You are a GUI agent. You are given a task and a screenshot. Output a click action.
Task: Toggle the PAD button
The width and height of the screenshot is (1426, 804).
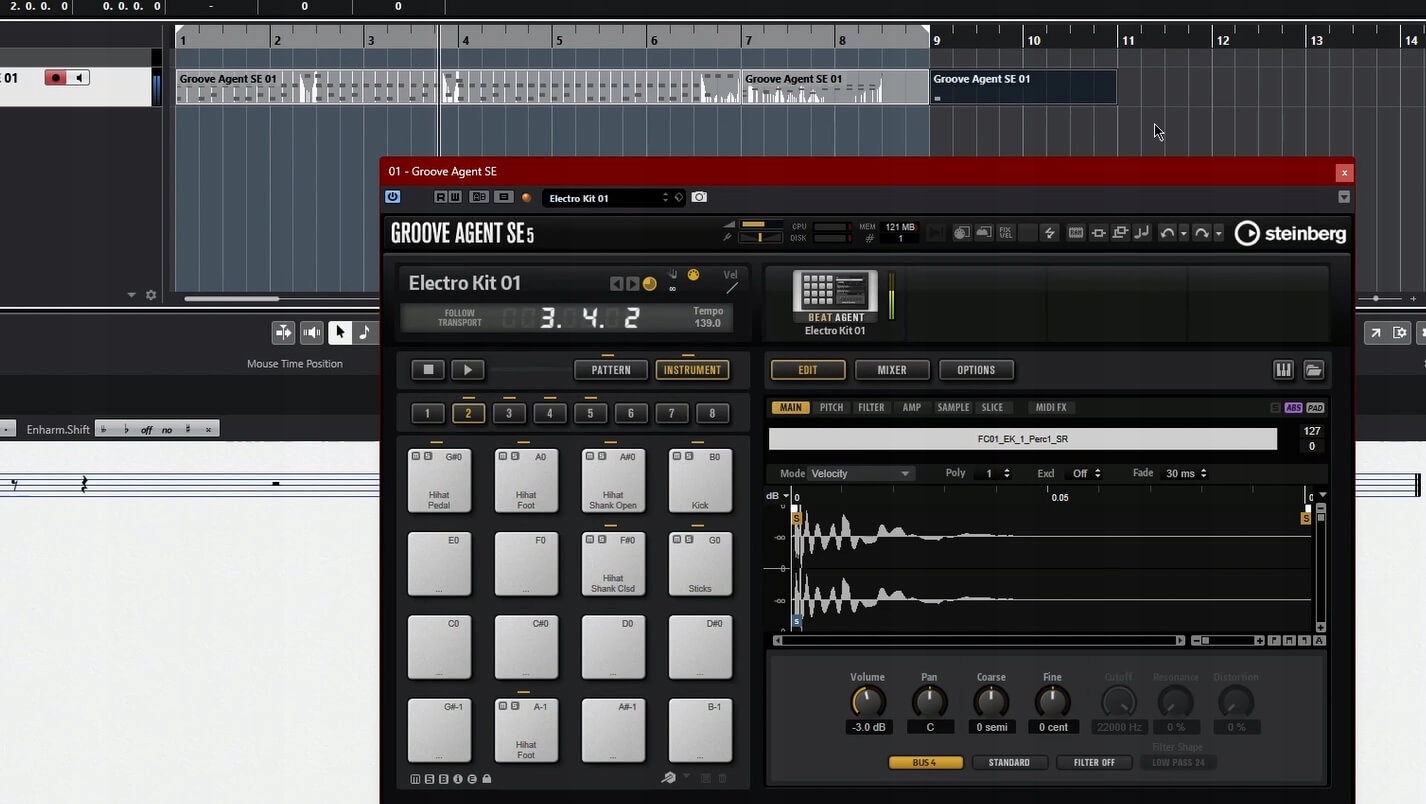[1315, 408]
